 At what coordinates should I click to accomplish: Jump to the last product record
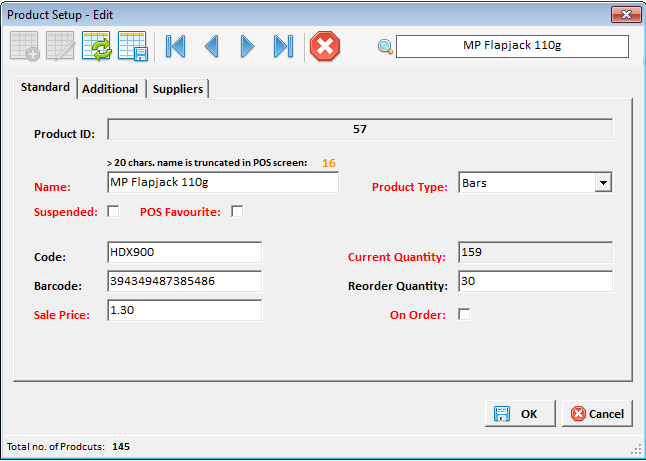pos(283,47)
